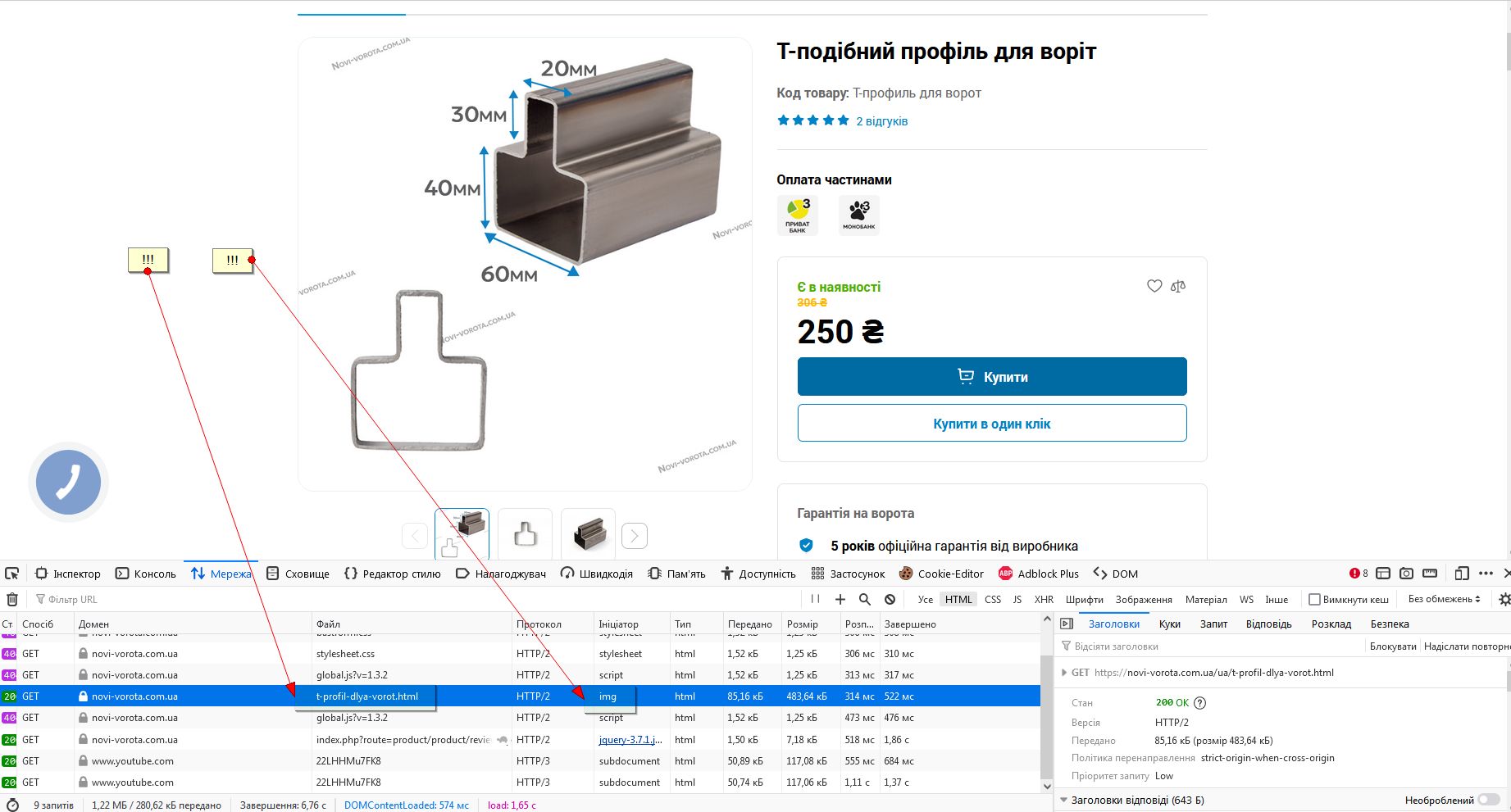Click the 'Купити' button

tap(992, 377)
